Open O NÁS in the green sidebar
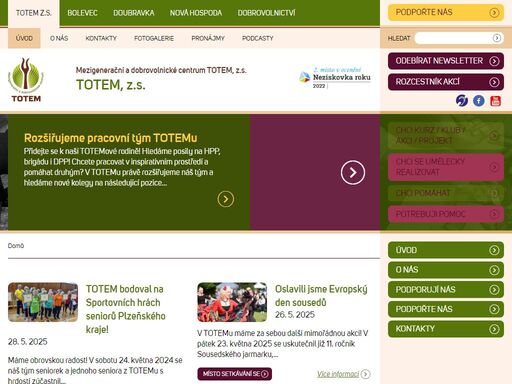This screenshot has height=384, width=512. pos(446,270)
